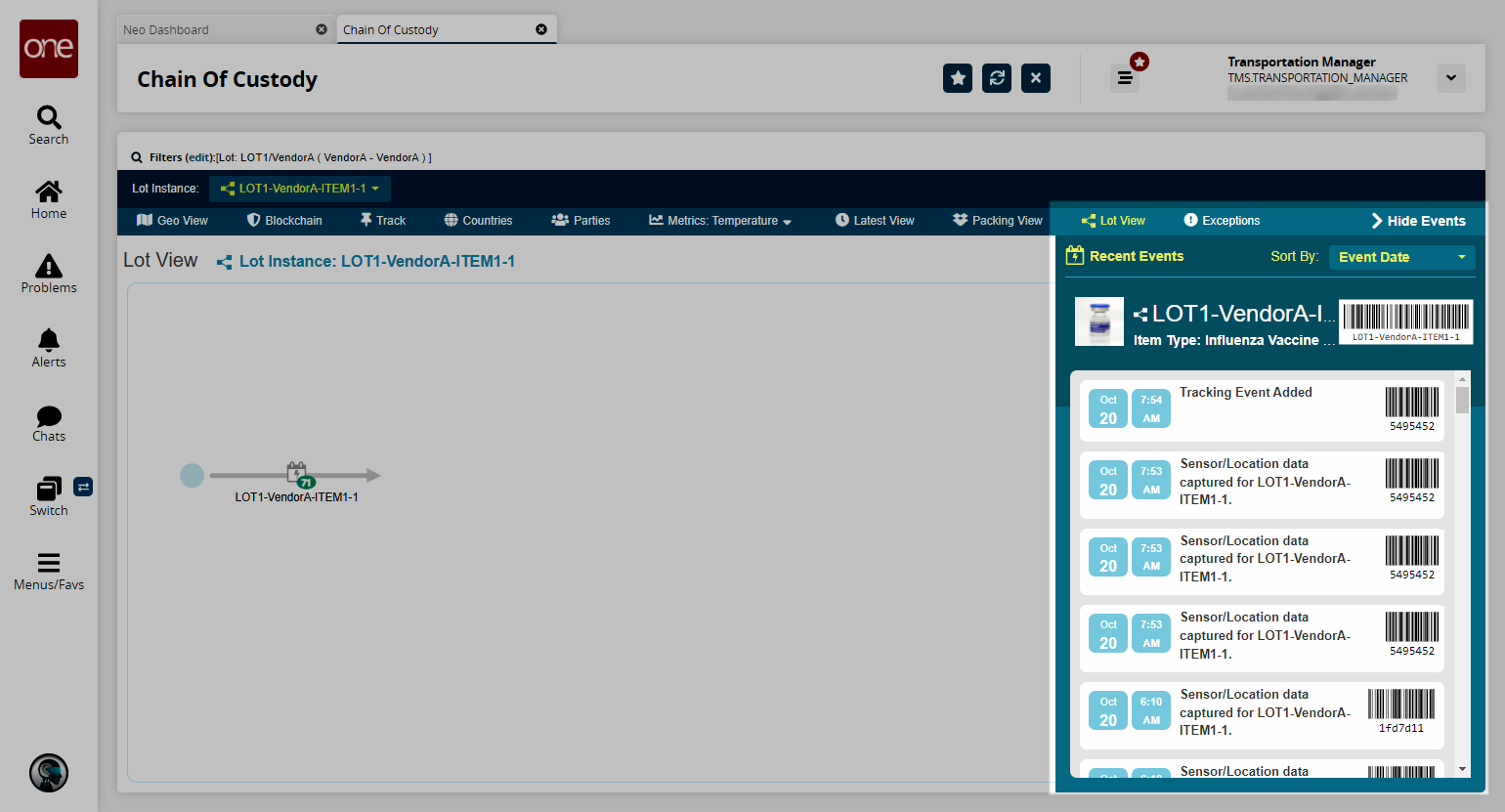Click the event calendar icon on lot timeline
The width and height of the screenshot is (1505, 812).
(x=297, y=474)
